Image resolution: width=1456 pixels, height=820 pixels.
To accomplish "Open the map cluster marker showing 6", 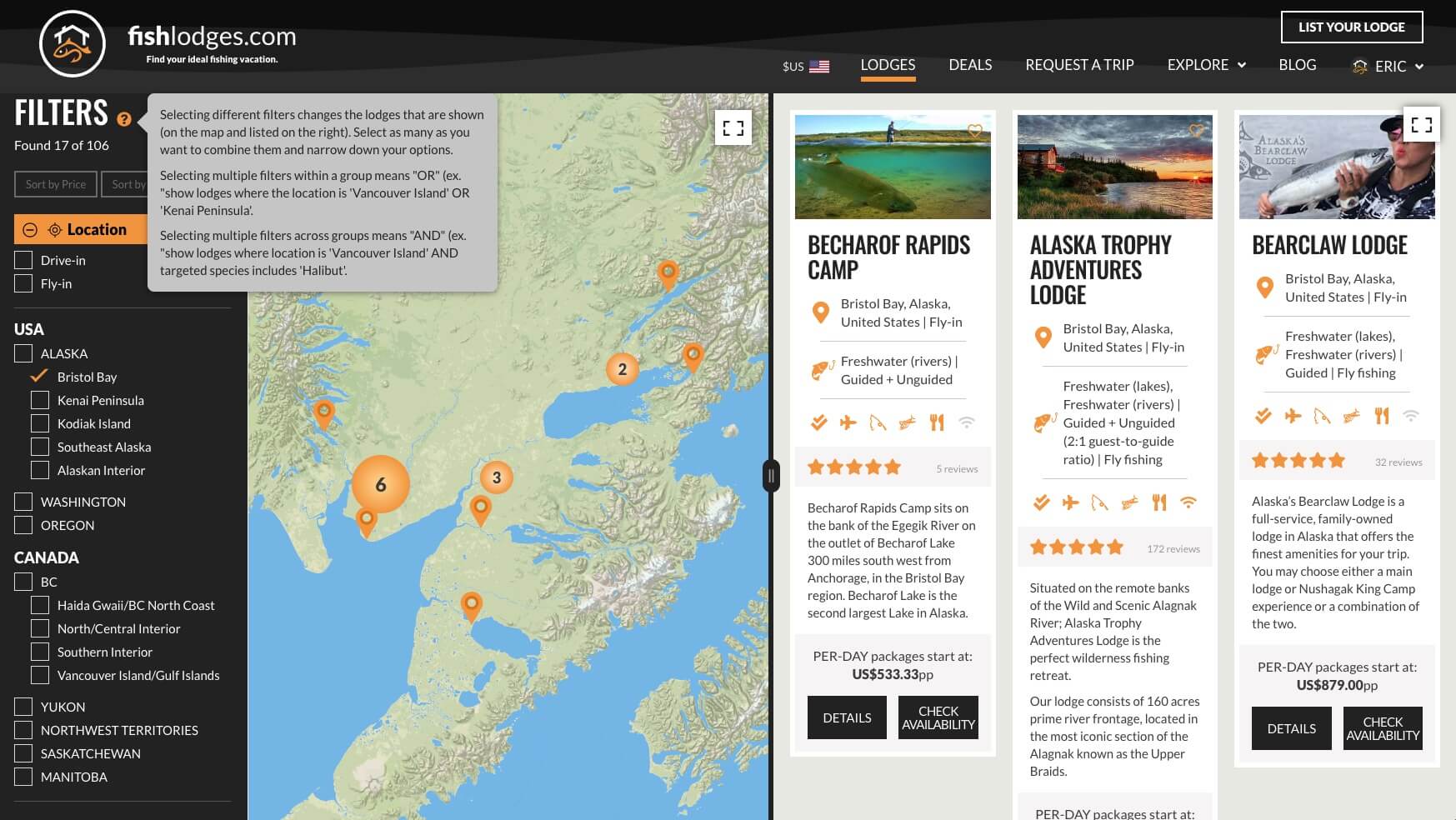I will (381, 484).
